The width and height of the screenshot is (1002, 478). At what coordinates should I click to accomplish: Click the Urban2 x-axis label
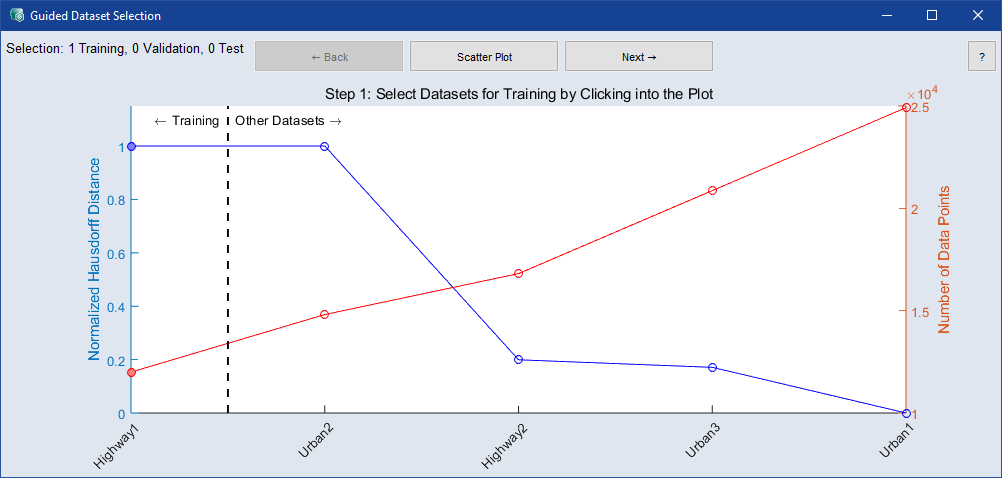pyautogui.click(x=316, y=438)
